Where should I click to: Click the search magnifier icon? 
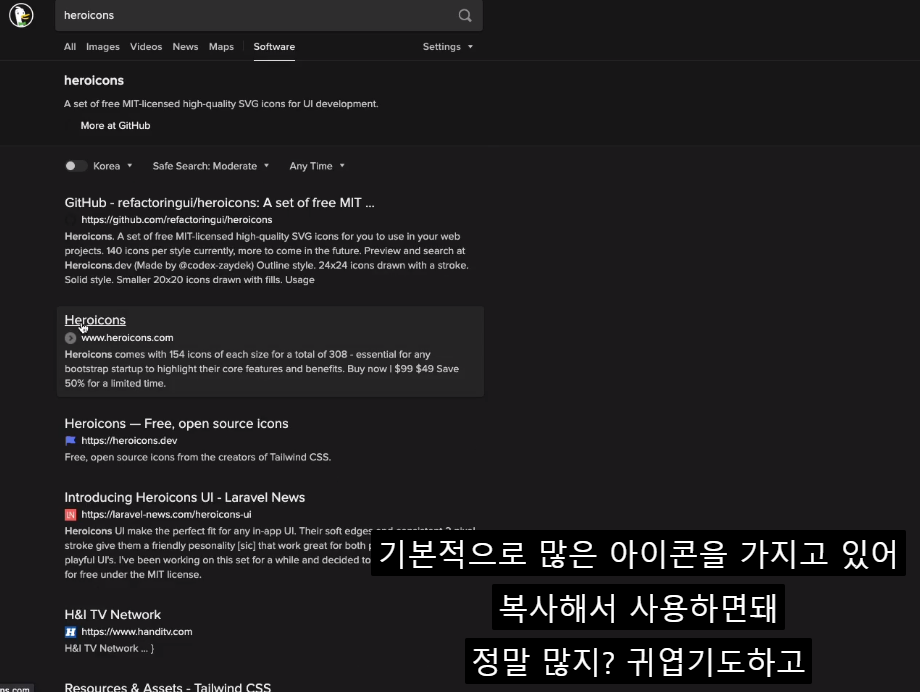point(465,15)
